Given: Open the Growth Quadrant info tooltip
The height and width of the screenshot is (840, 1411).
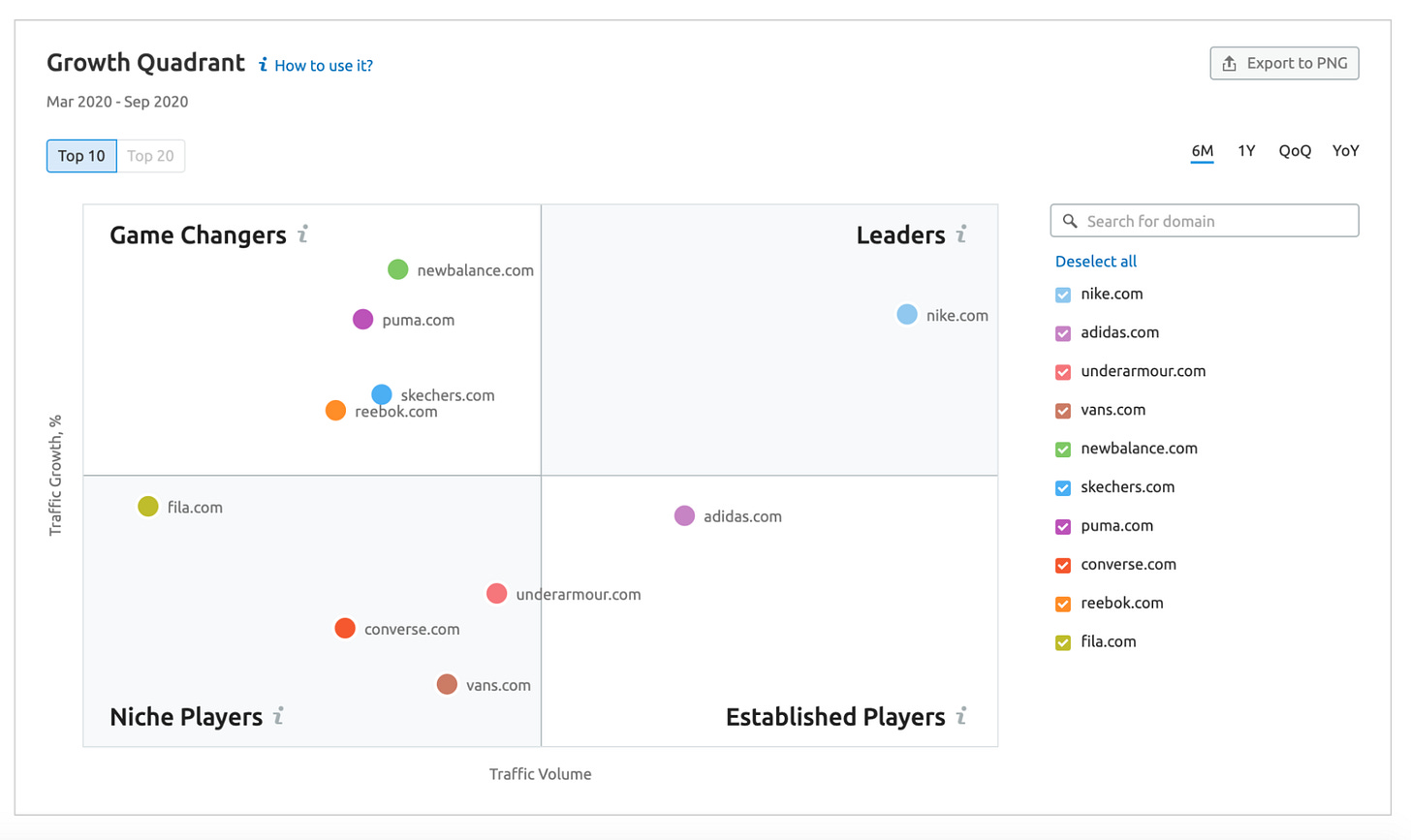Looking at the screenshot, I should pos(261,63).
